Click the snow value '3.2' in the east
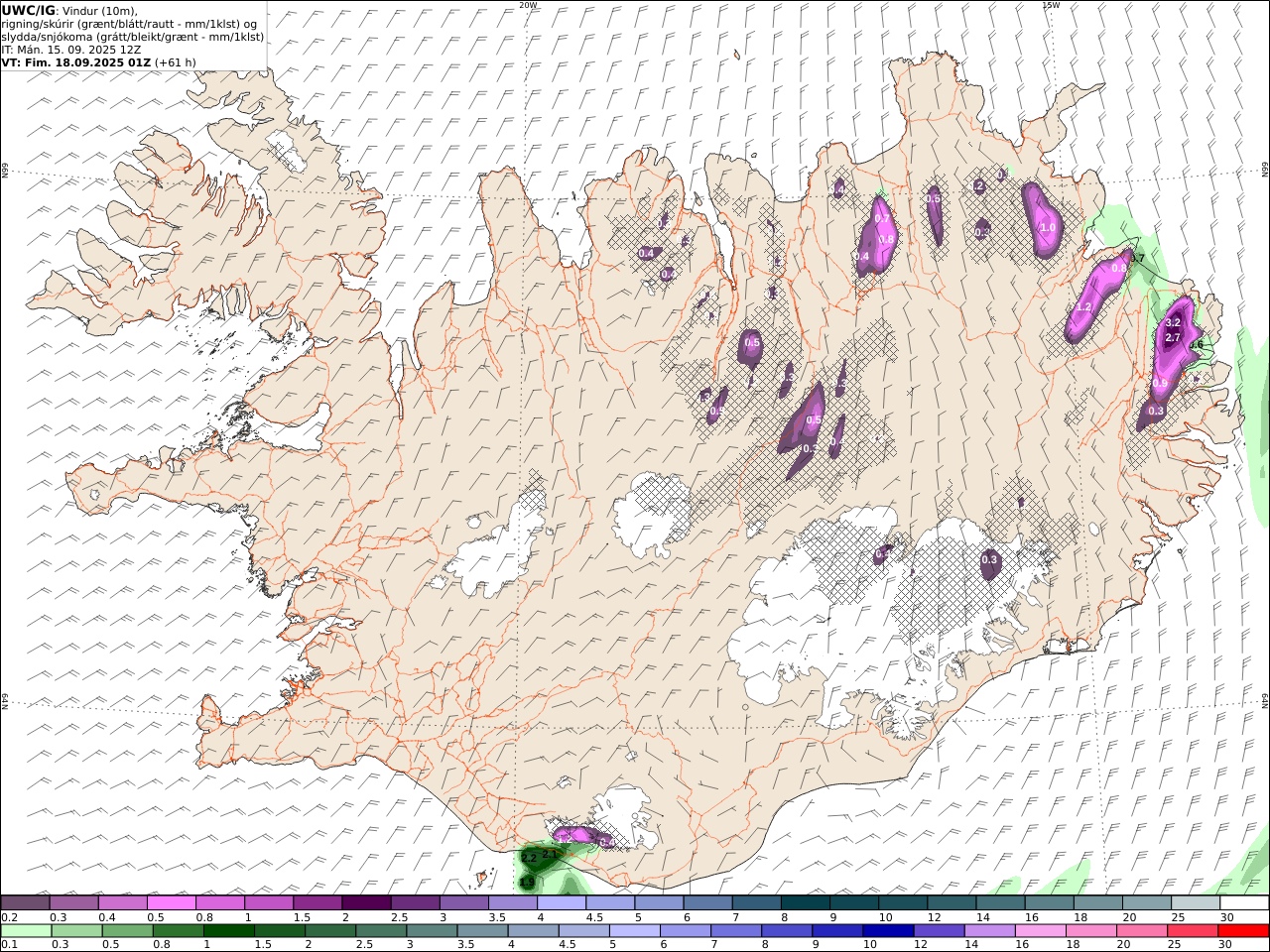Screen dimensions: 1270x952 click(x=1173, y=322)
